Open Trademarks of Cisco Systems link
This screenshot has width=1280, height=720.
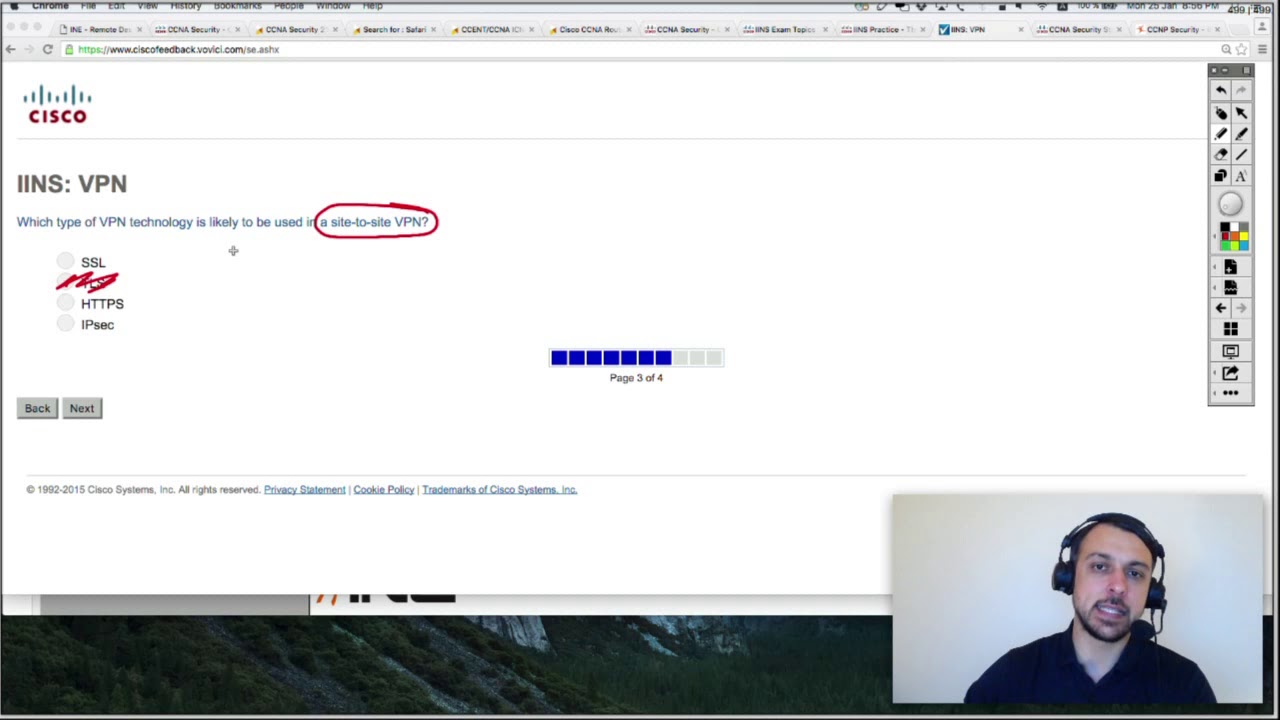pyautogui.click(x=499, y=489)
